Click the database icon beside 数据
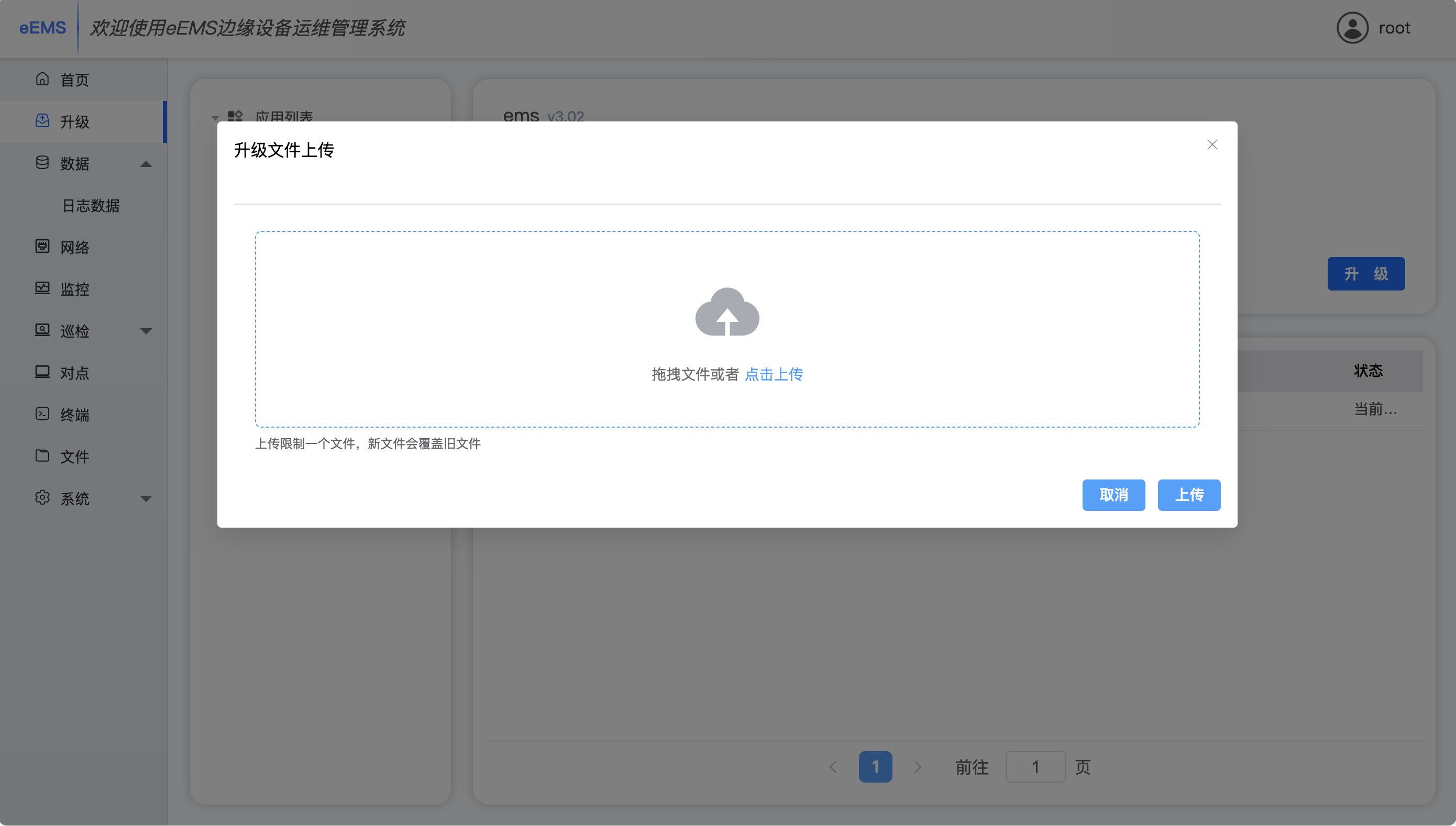The width and height of the screenshot is (1456, 826). (42, 163)
